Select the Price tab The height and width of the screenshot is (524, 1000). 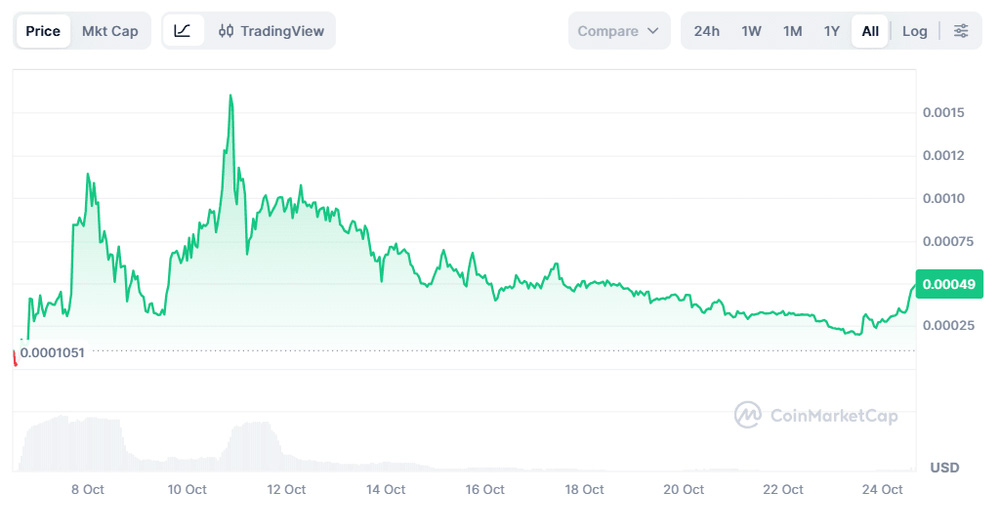(x=43, y=31)
